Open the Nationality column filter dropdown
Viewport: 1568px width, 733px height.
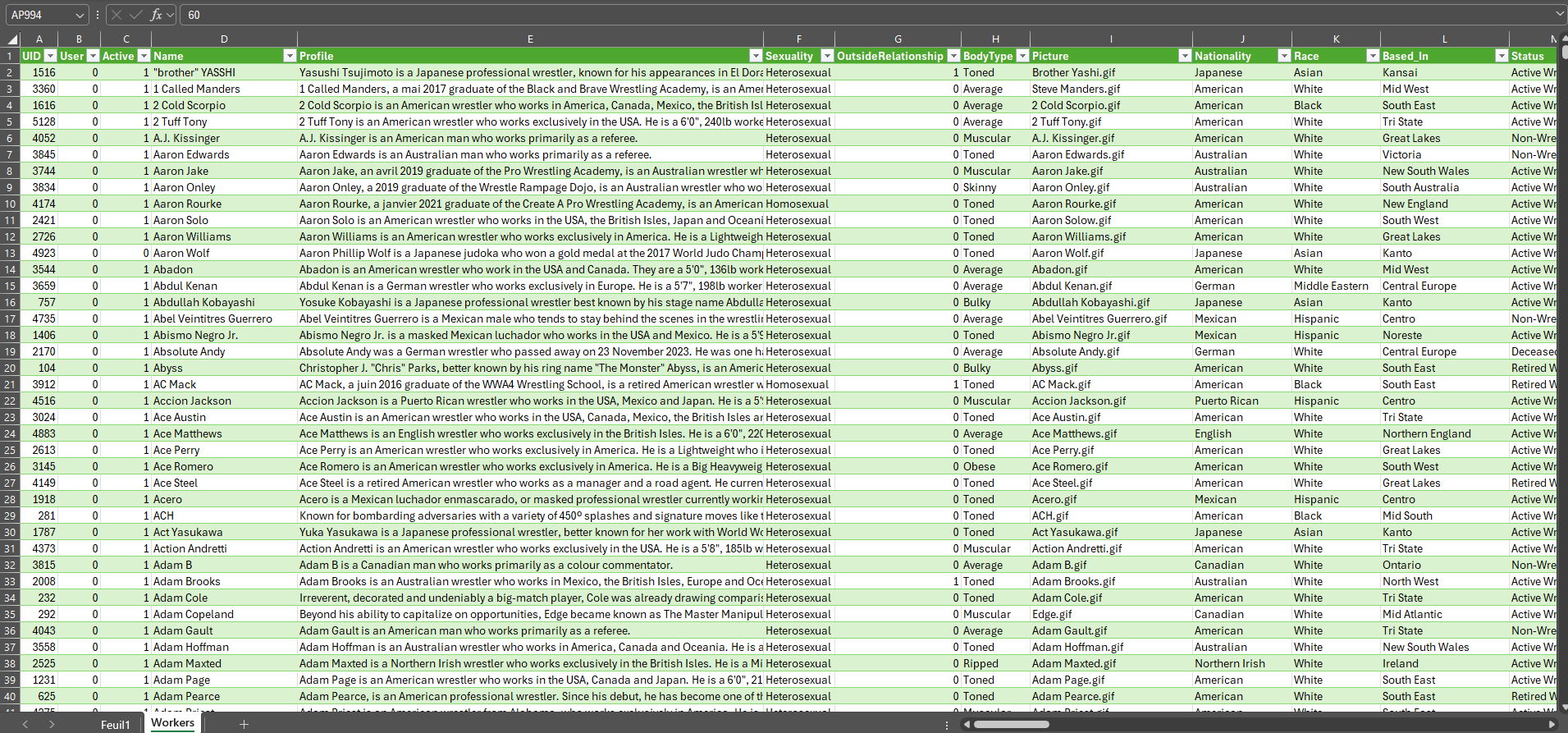(1284, 56)
